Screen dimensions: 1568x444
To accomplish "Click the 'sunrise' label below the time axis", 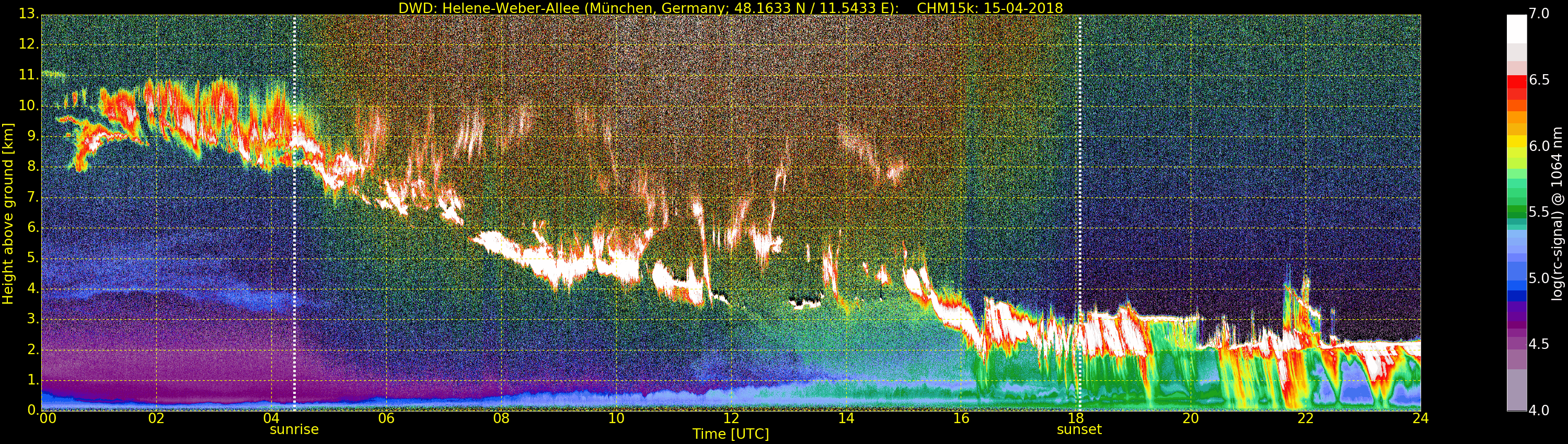I will 294,429.
